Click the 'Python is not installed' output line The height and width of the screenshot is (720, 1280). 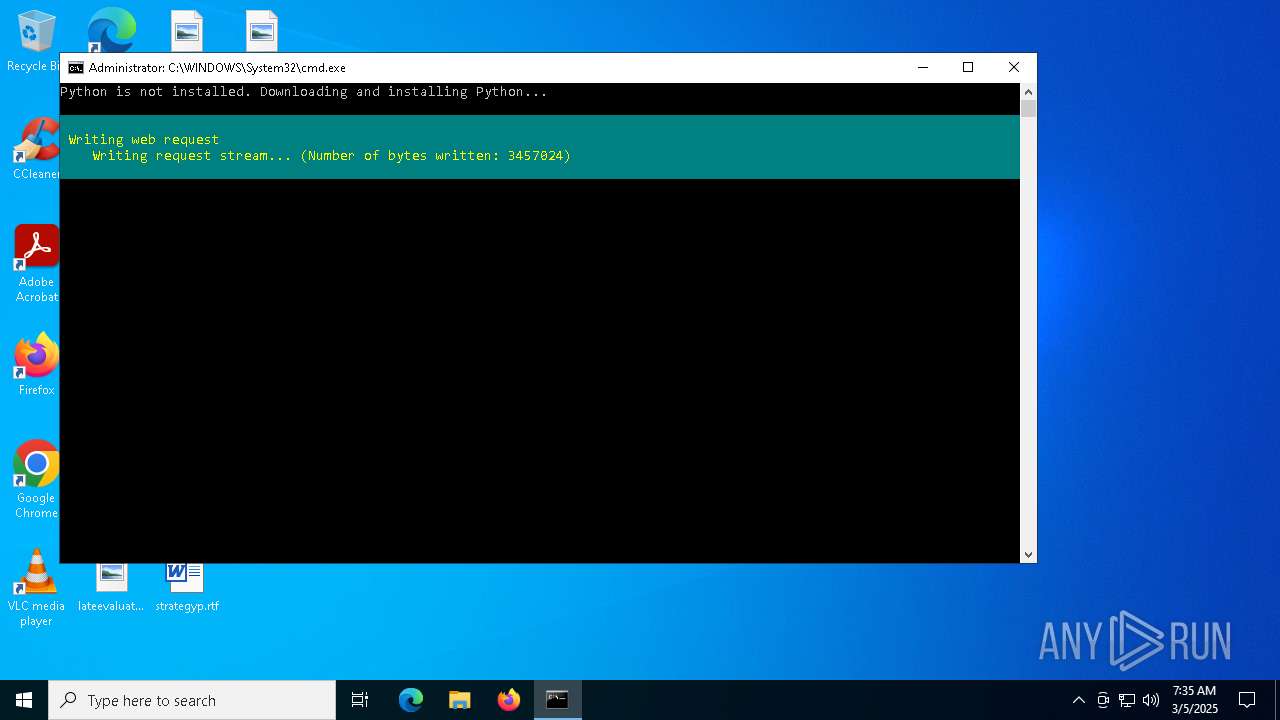304,92
